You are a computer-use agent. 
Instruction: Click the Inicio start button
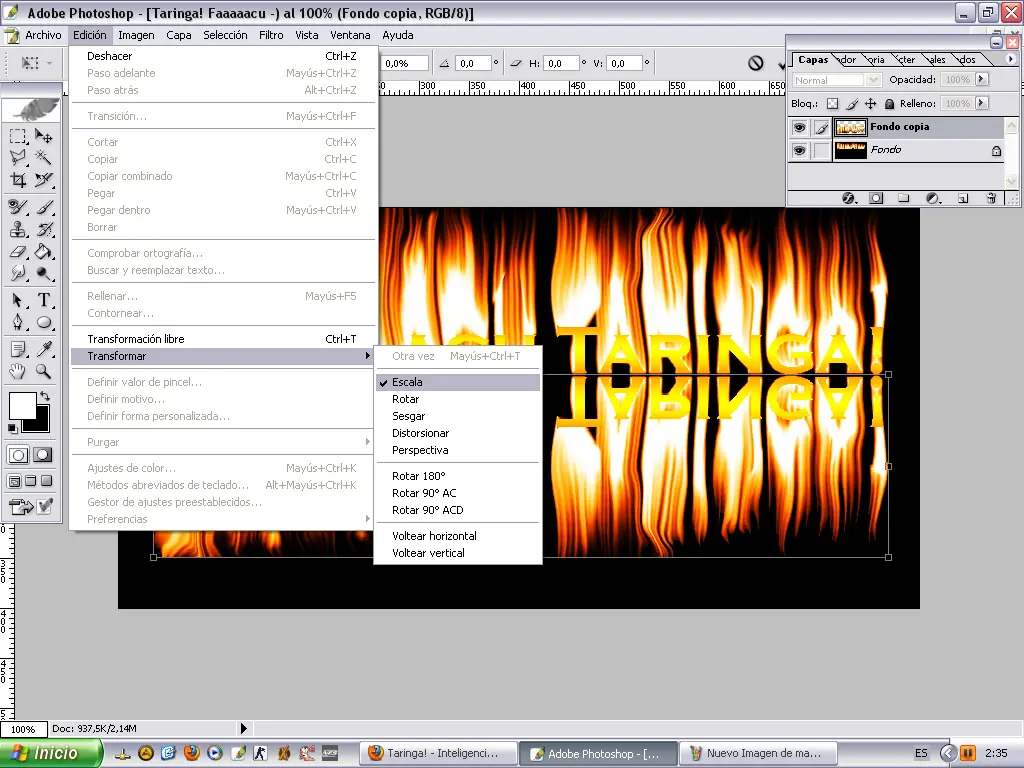(51, 753)
